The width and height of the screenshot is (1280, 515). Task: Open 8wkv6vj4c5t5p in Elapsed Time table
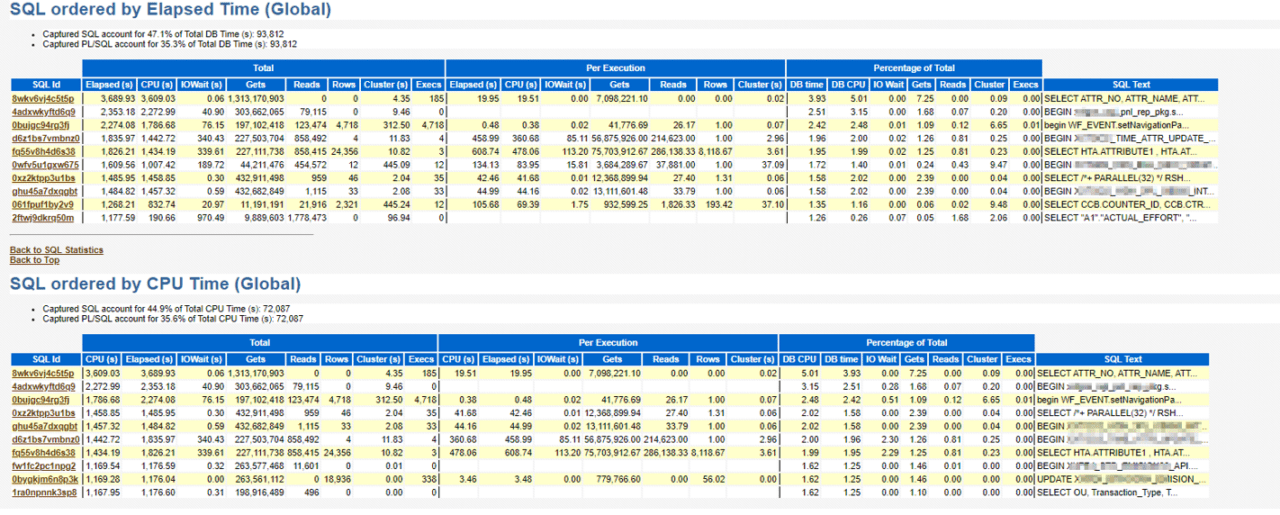point(43,99)
